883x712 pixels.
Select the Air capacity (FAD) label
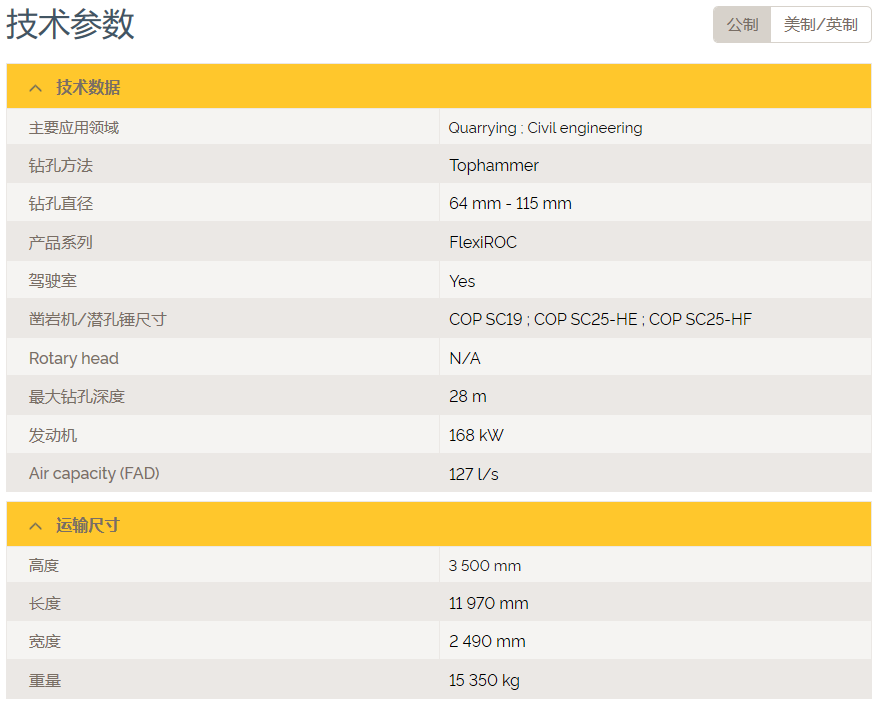pos(94,474)
